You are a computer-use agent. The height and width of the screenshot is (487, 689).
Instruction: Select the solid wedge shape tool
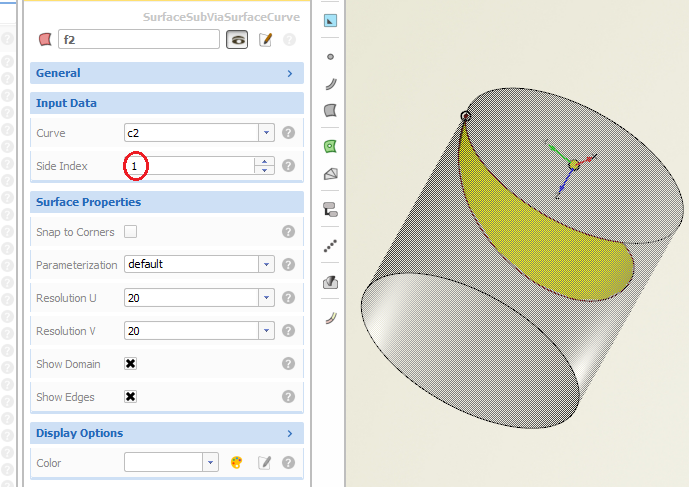[330, 174]
